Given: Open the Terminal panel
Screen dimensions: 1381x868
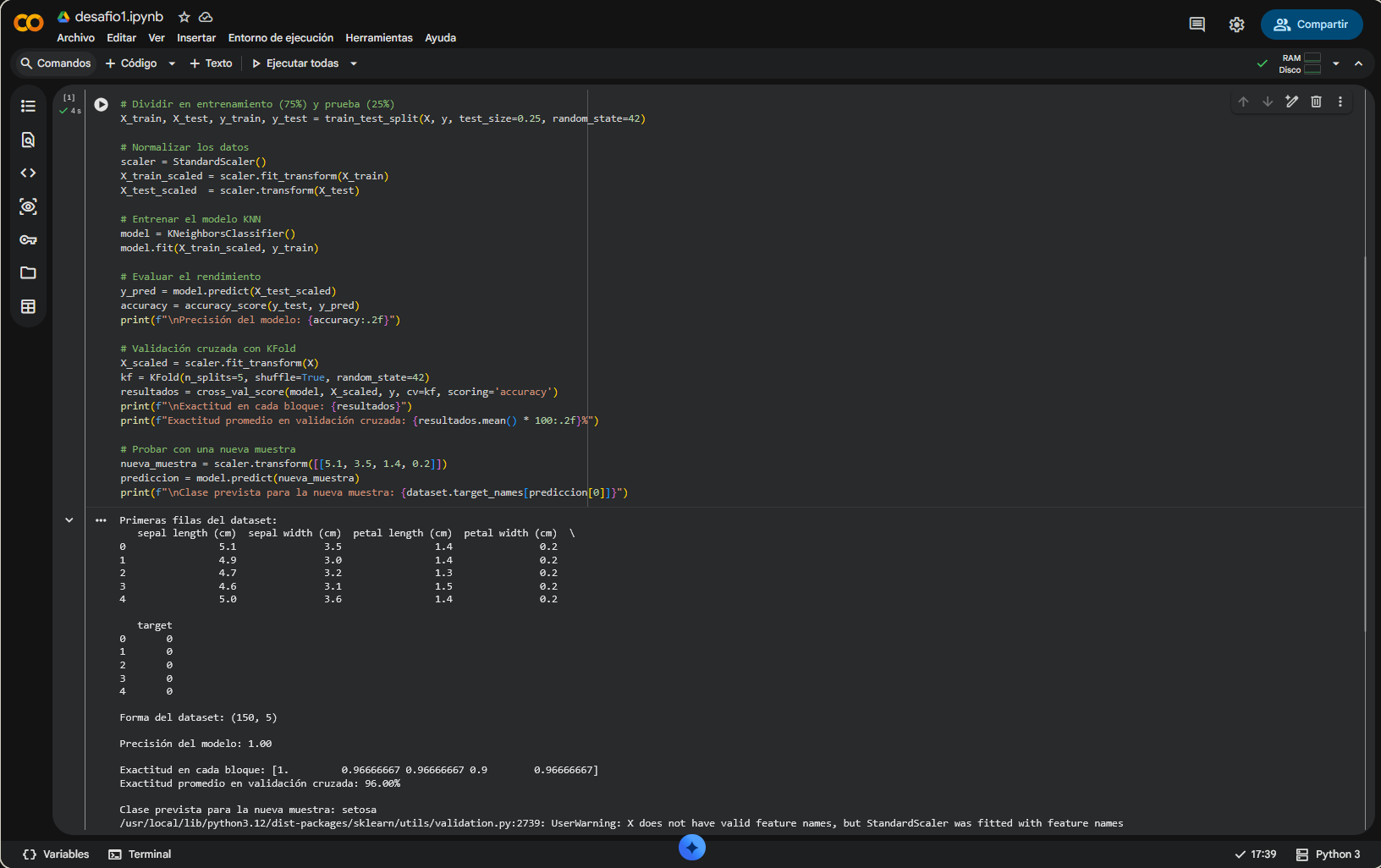Looking at the screenshot, I should pyautogui.click(x=140, y=854).
